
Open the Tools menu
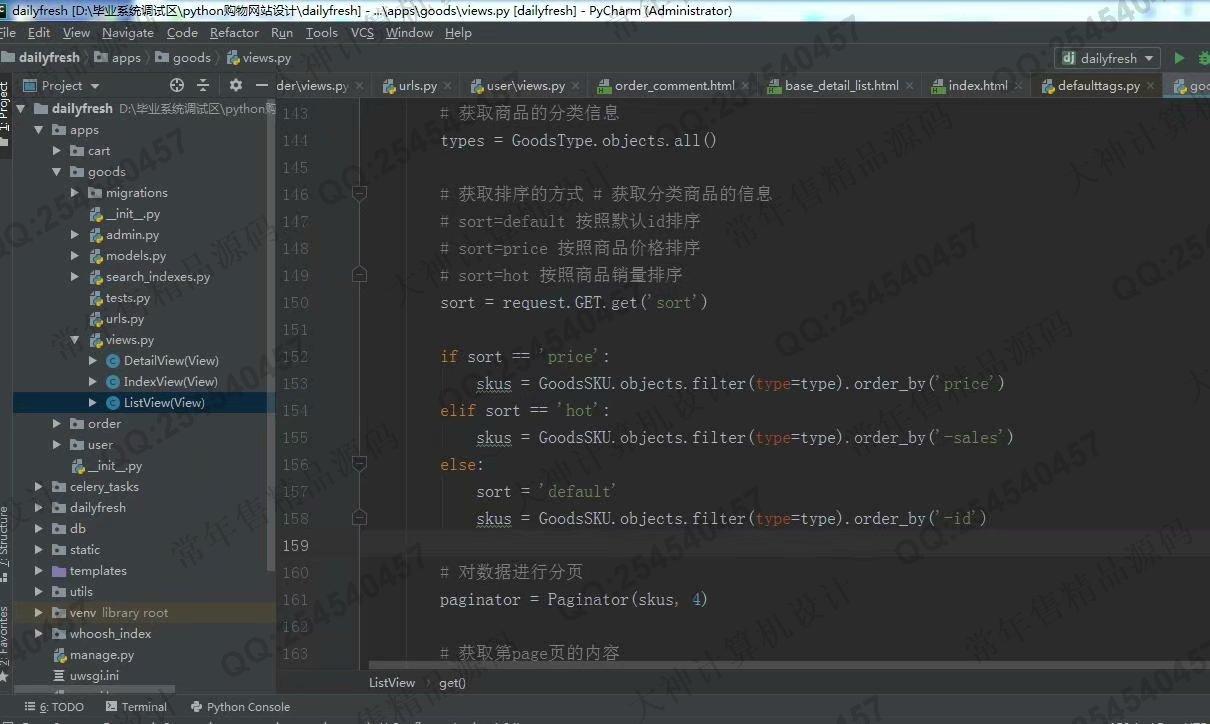pyautogui.click(x=321, y=33)
